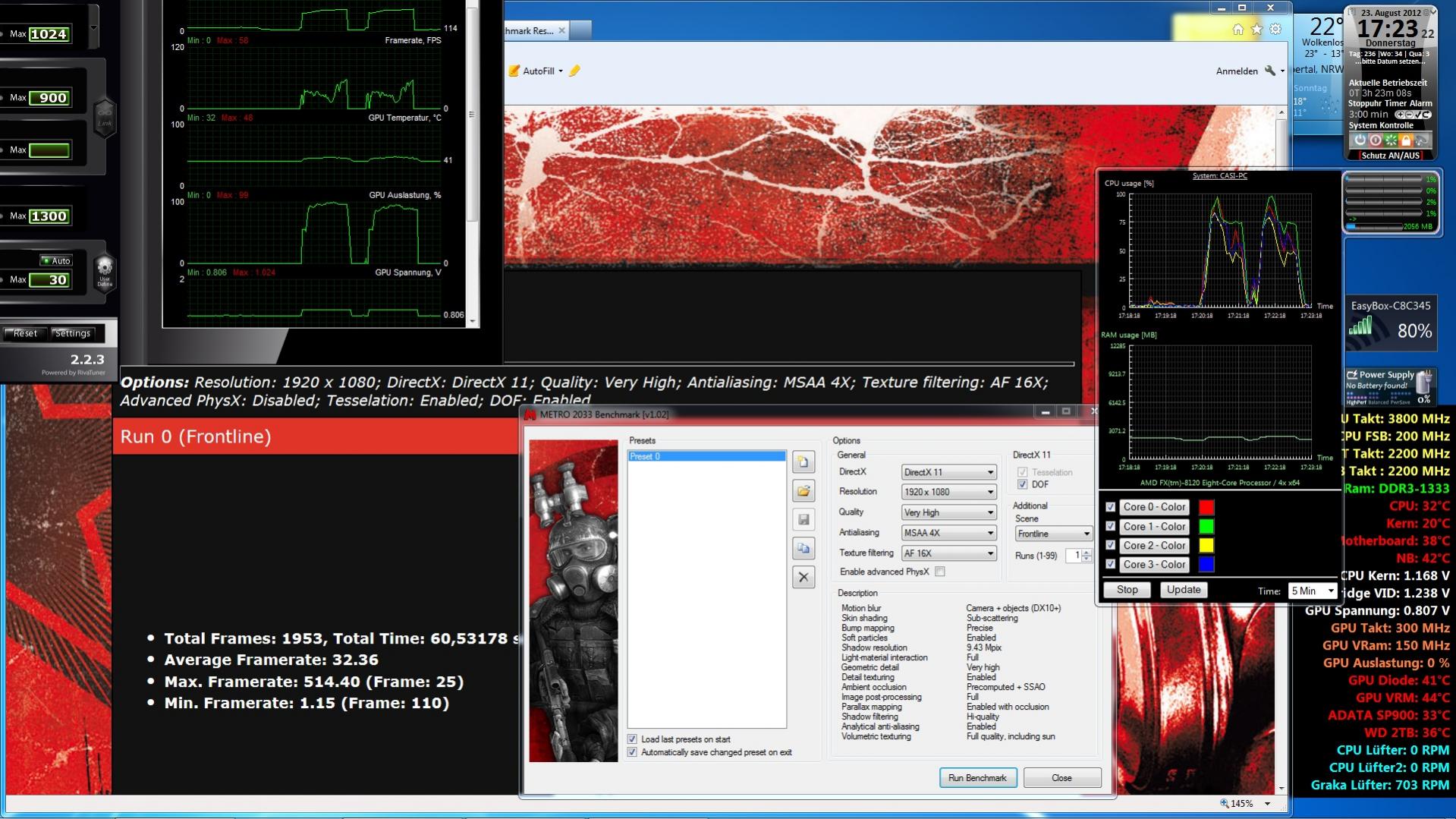Click Core 0 - Color button
Image resolution: width=1456 pixels, height=819 pixels.
(1154, 507)
